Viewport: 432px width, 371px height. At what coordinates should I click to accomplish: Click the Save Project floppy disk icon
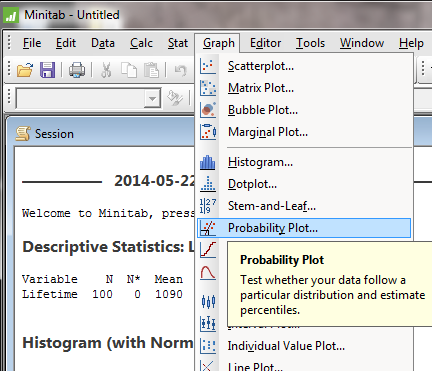[47, 70]
